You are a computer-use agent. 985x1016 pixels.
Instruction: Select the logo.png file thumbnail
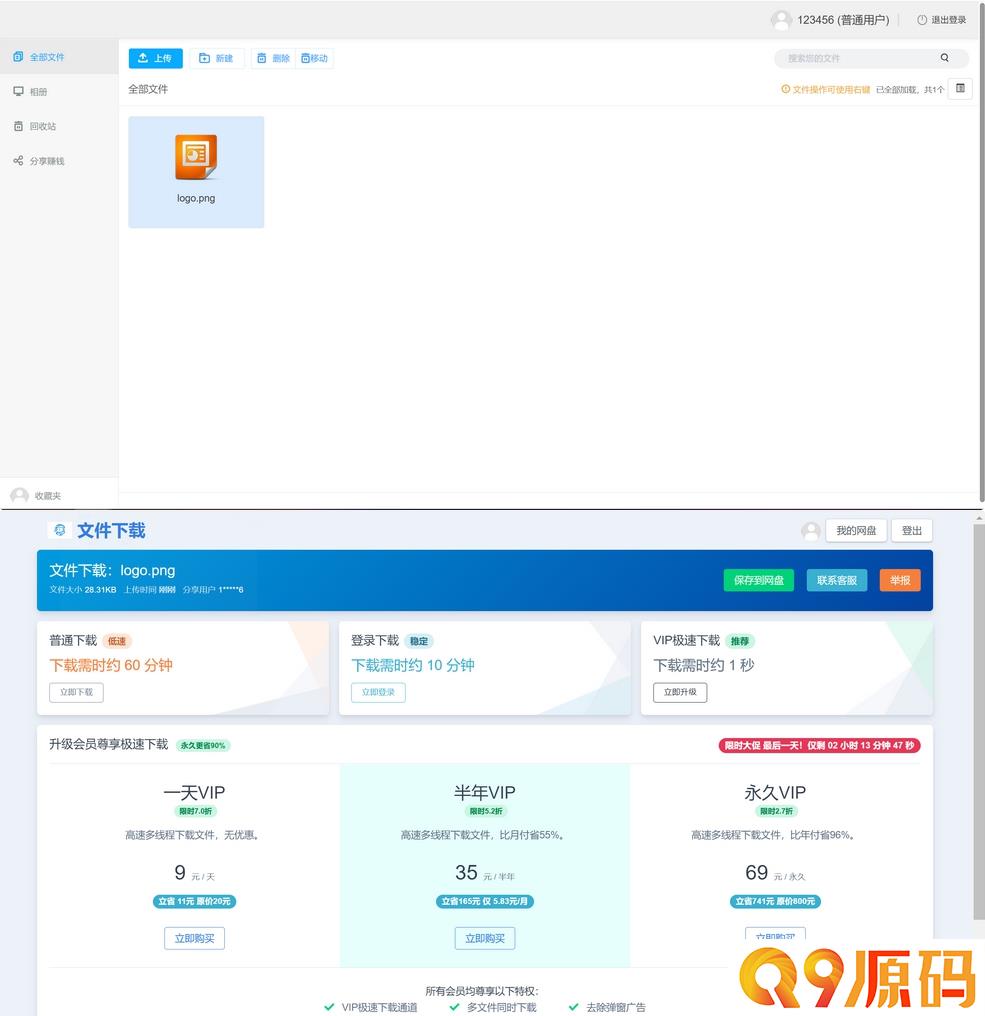[196, 172]
